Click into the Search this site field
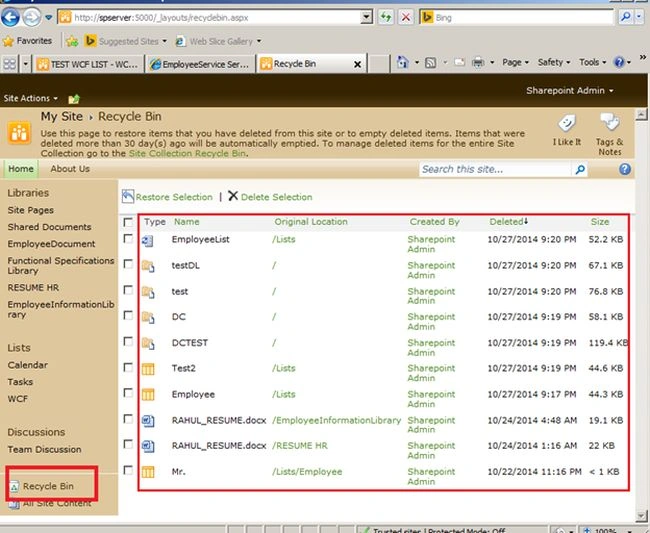This screenshot has width=650, height=533. pos(495,169)
